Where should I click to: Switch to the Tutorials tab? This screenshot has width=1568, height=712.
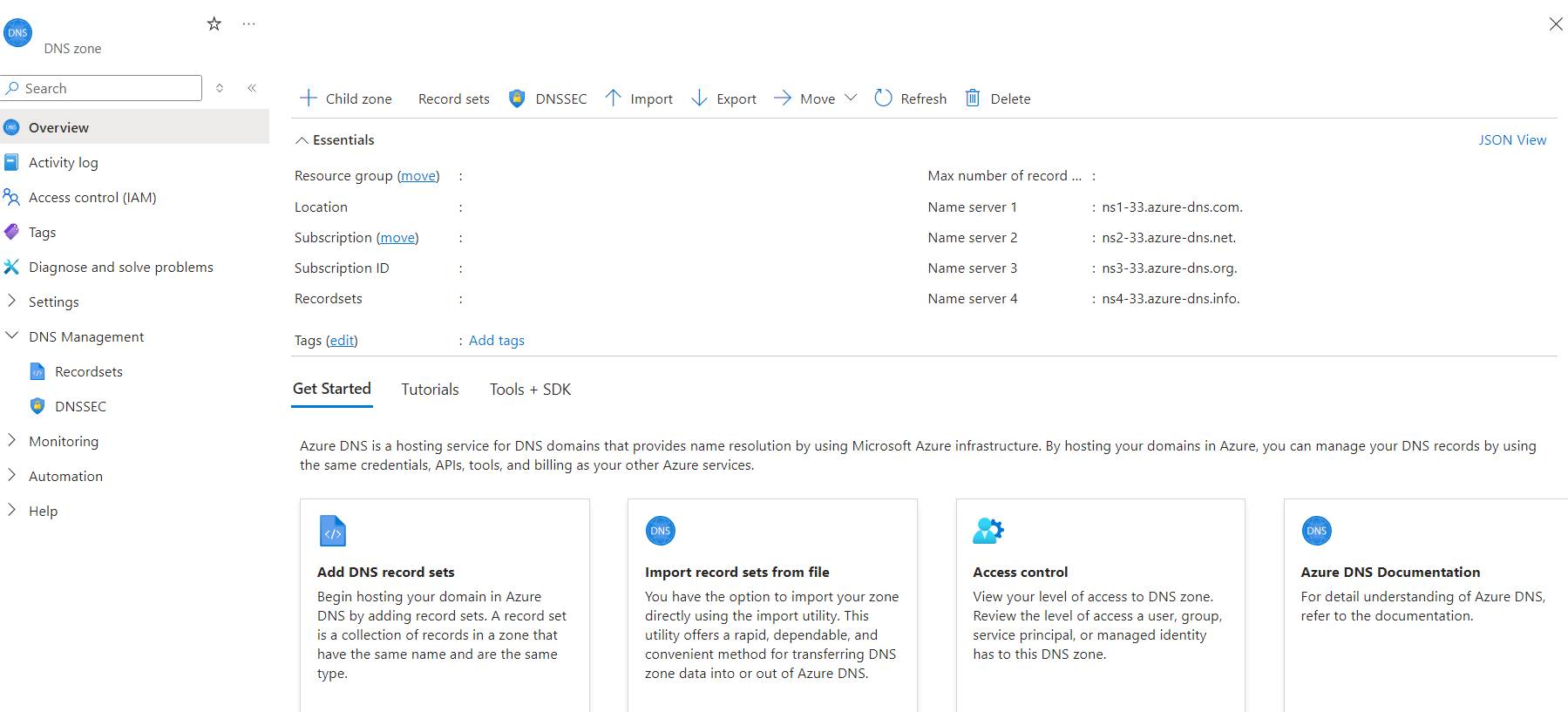pyautogui.click(x=430, y=390)
